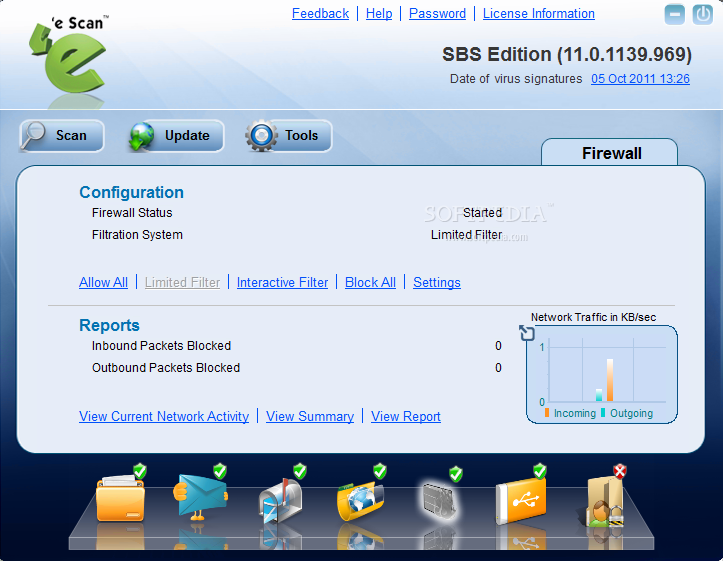
Task: Choose the Limited Filter mode link
Action: tap(182, 282)
